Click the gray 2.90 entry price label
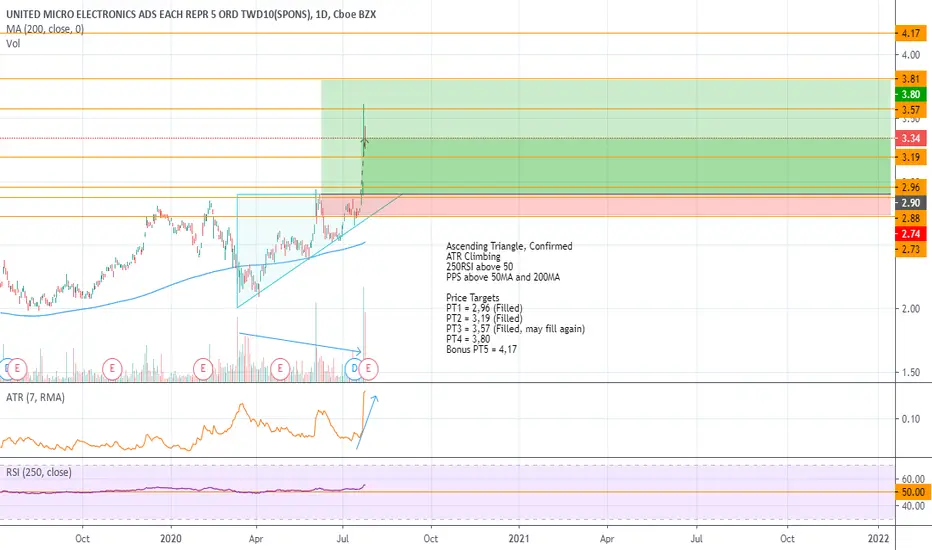The width and height of the screenshot is (932, 550). 911,203
